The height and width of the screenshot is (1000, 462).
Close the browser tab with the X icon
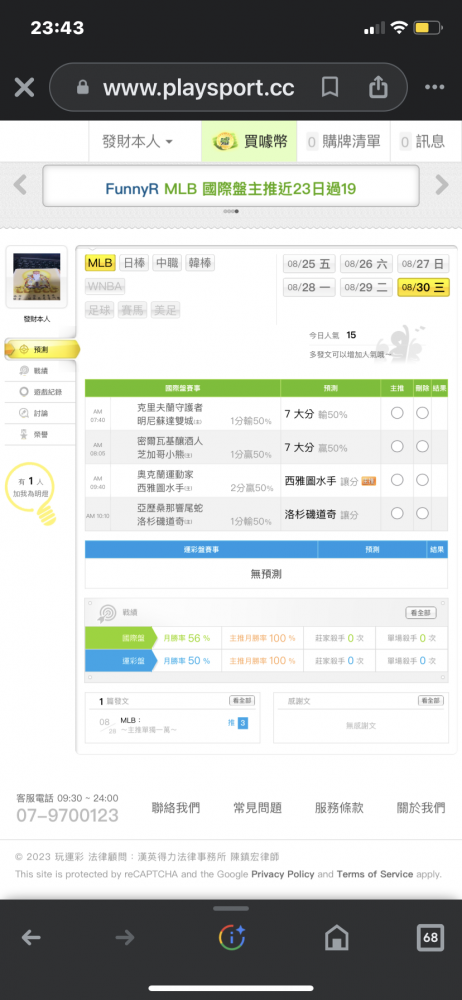coord(24,87)
